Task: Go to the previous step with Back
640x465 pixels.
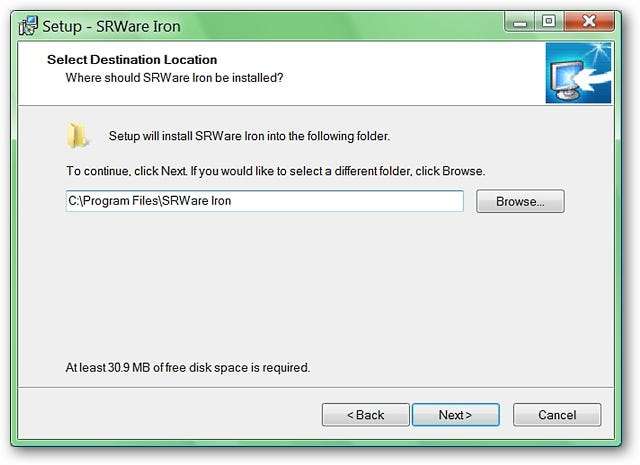Action: [x=365, y=415]
